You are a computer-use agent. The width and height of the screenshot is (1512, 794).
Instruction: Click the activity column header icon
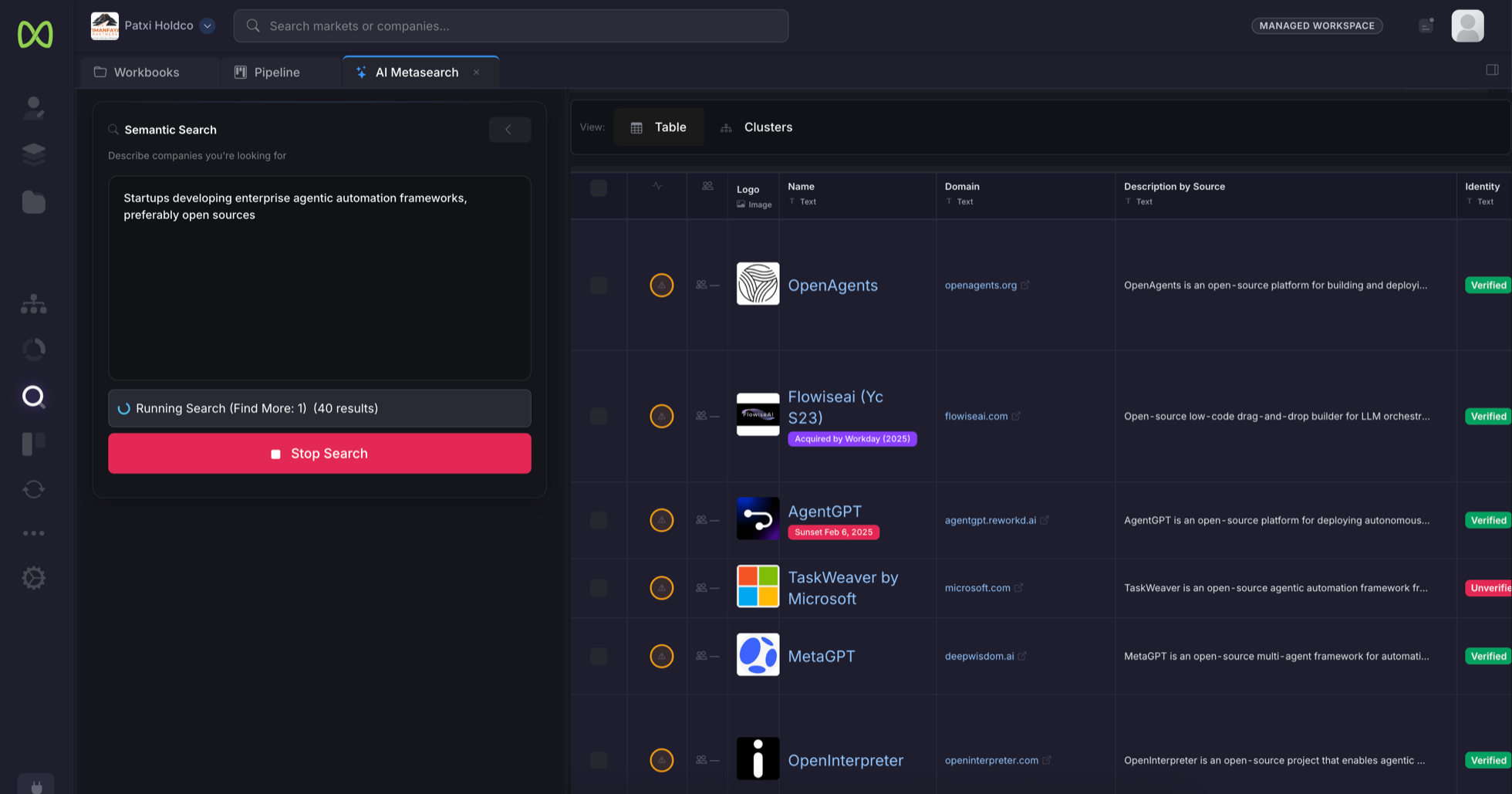coord(657,186)
